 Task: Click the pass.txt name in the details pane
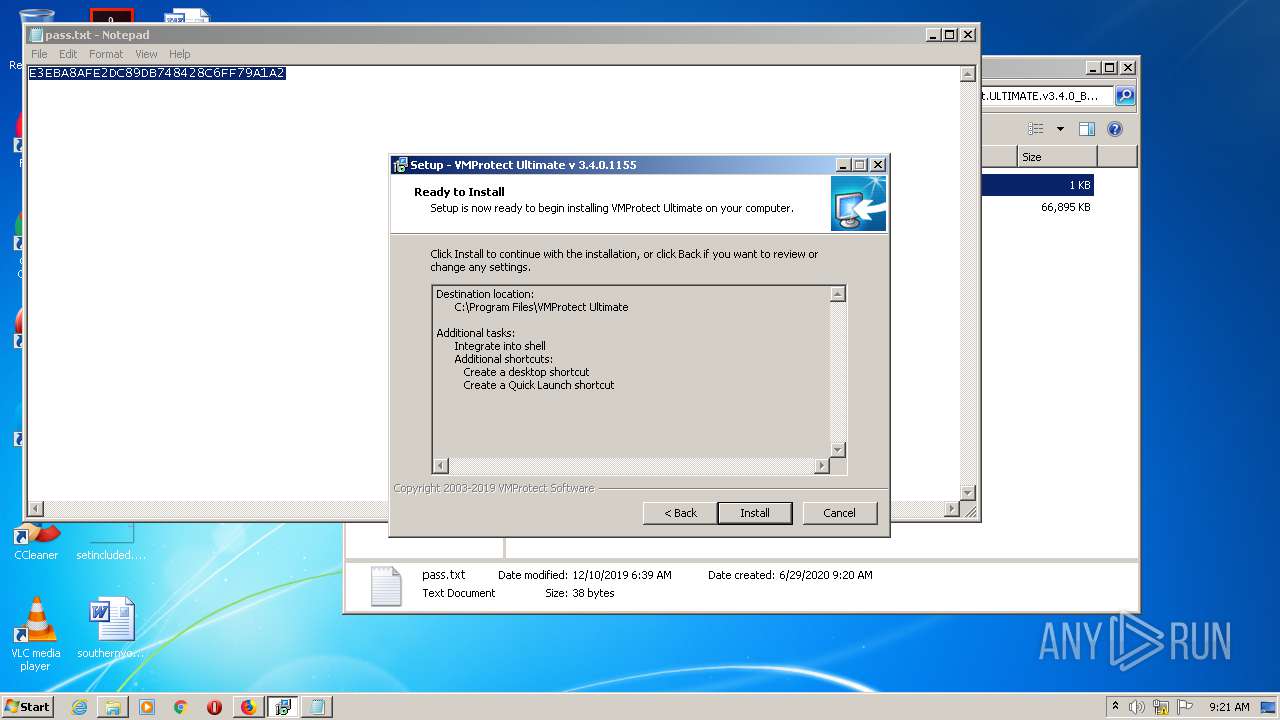click(443, 575)
